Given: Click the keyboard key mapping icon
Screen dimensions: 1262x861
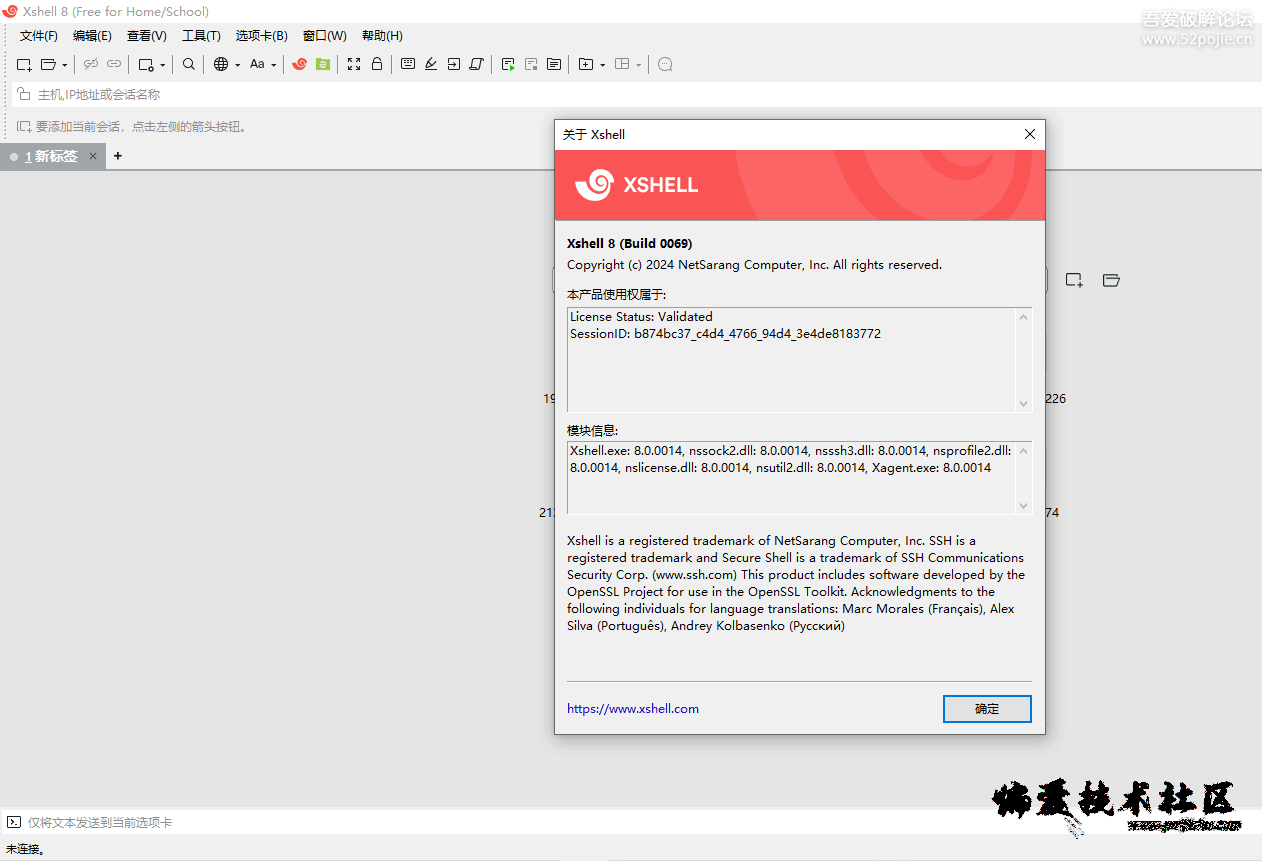Looking at the screenshot, I should click(408, 64).
